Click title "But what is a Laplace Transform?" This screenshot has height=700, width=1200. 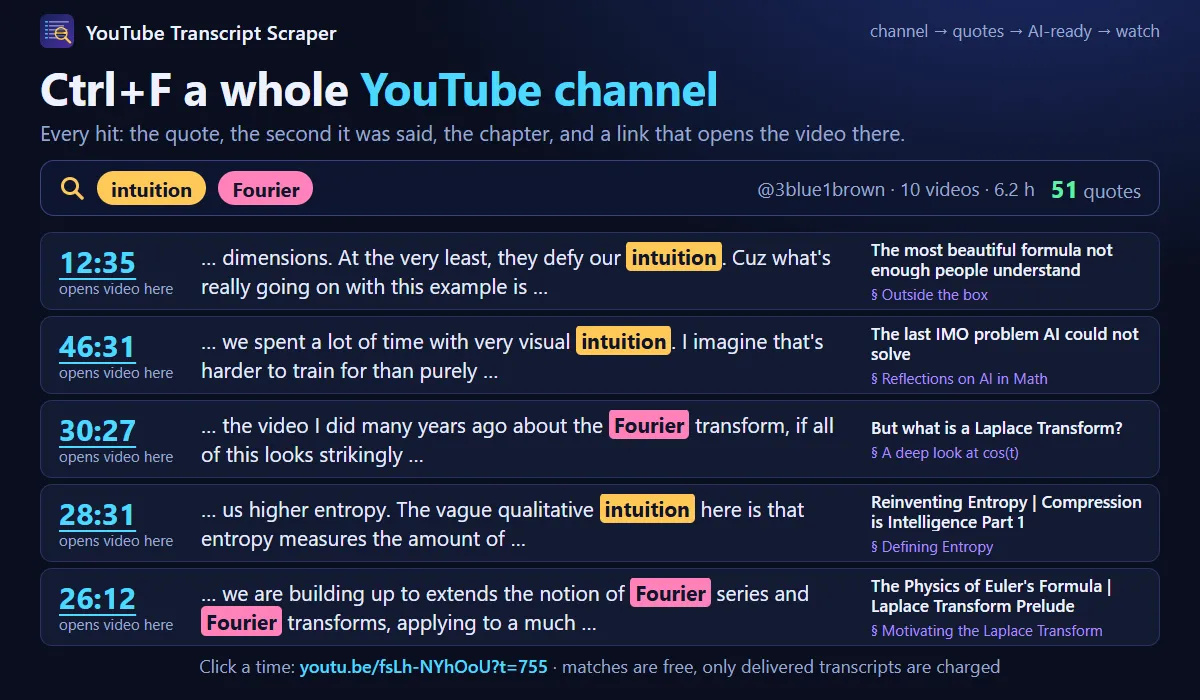[996, 428]
